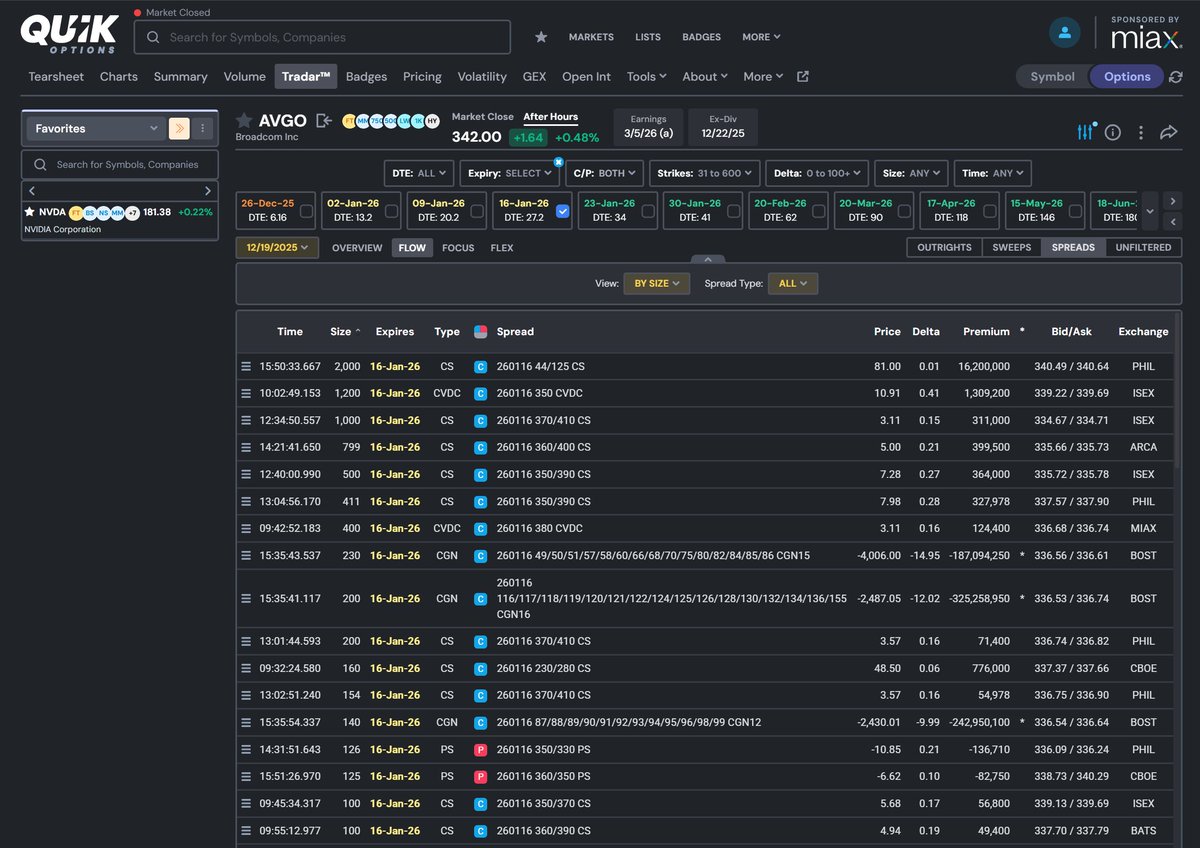The image size is (1200, 848).
Task: Open row menu for 10:02:49.153 trade
Action: pyautogui.click(x=246, y=394)
